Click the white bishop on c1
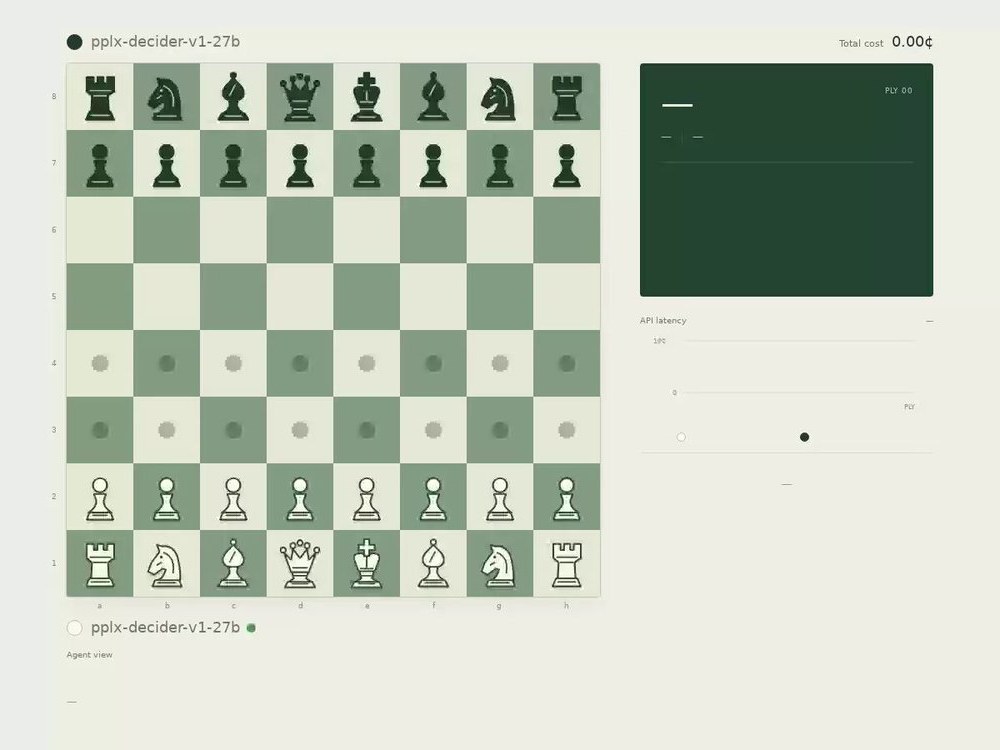Viewport: 1000px width, 750px height. 233,564
